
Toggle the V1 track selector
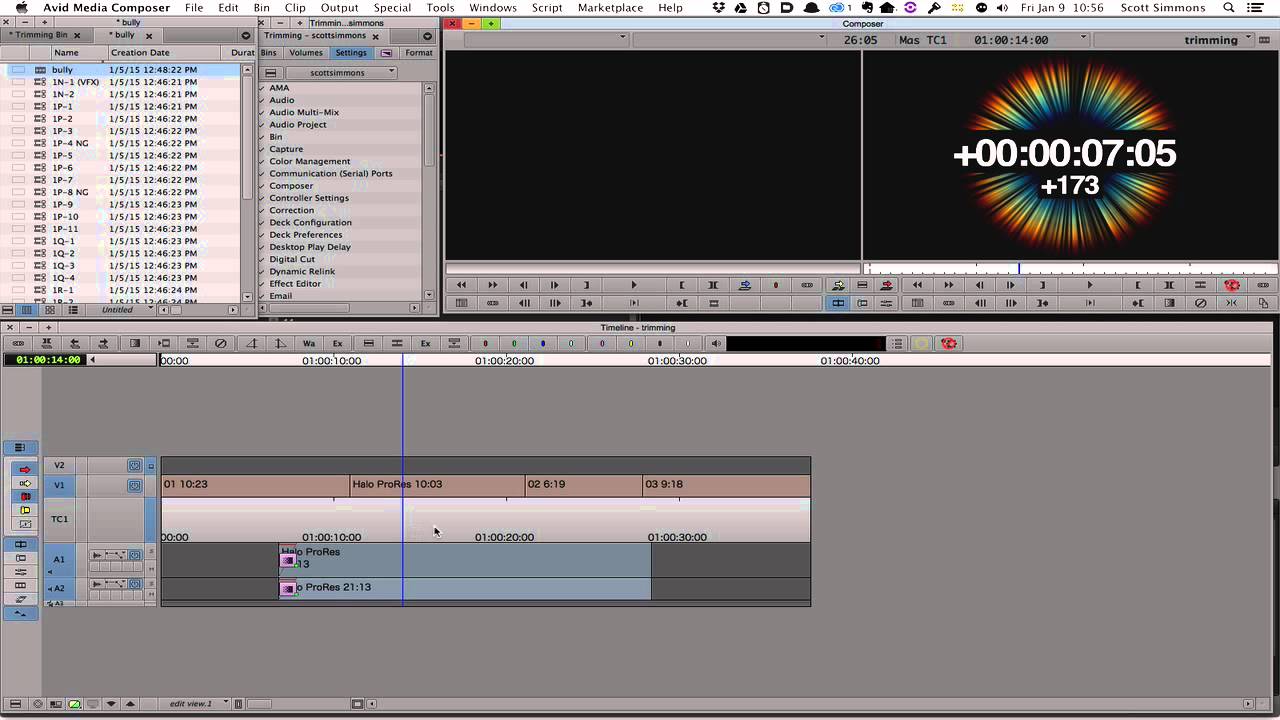pos(59,485)
